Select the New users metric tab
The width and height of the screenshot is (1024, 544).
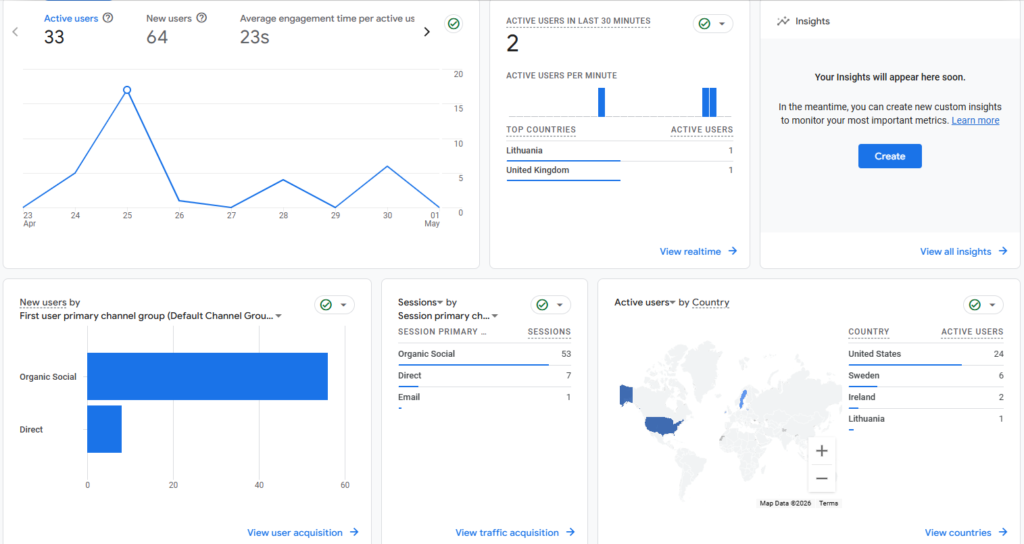point(176,29)
